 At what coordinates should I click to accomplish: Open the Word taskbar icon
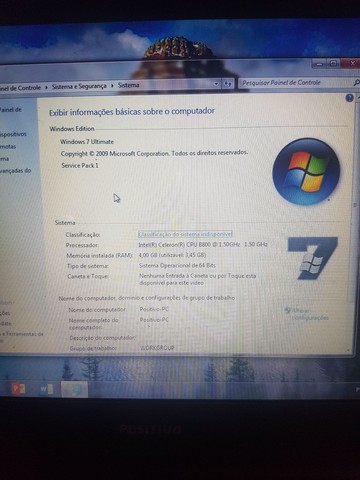46,389
